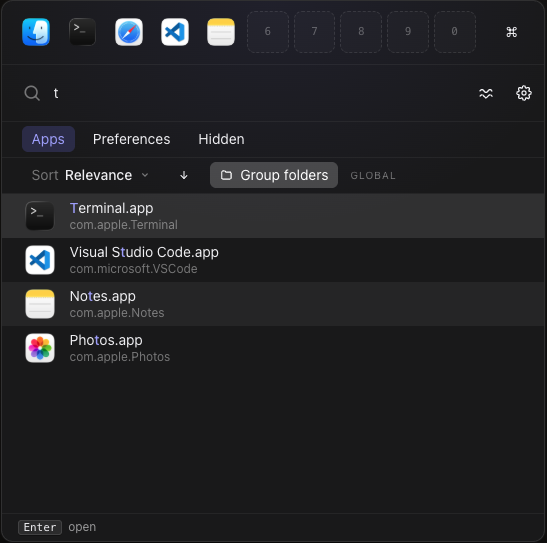Screen dimensions: 547x543
Task: Select empty slot 7
Action: pyautogui.click(x=314, y=32)
